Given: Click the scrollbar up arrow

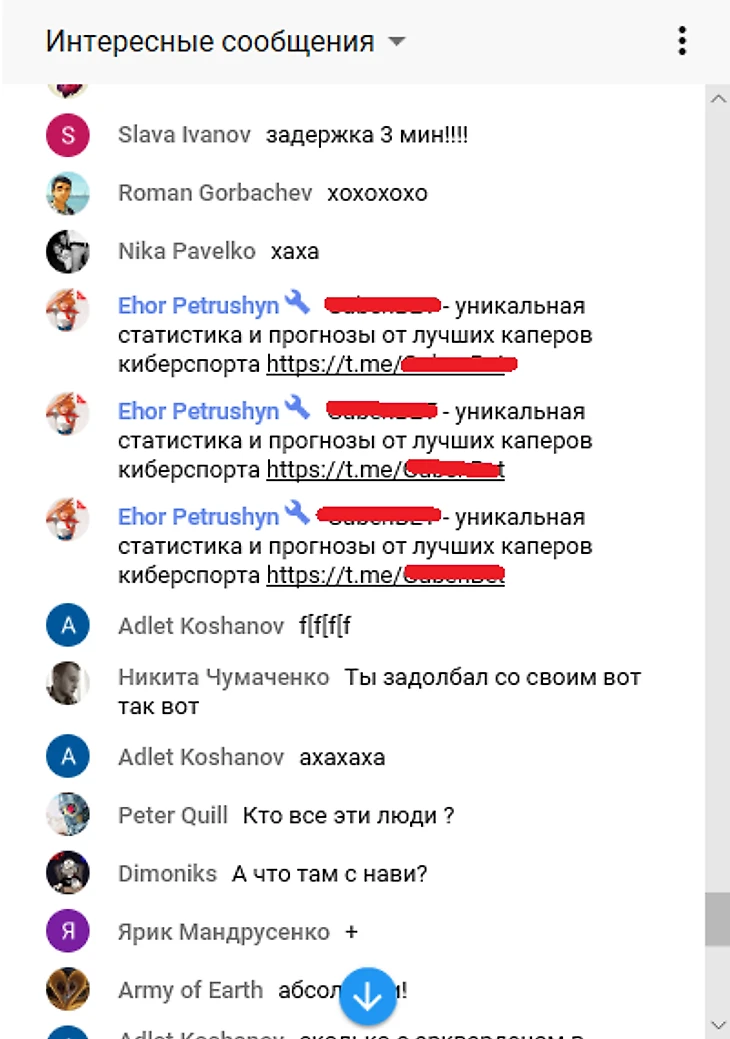Looking at the screenshot, I should point(718,99).
